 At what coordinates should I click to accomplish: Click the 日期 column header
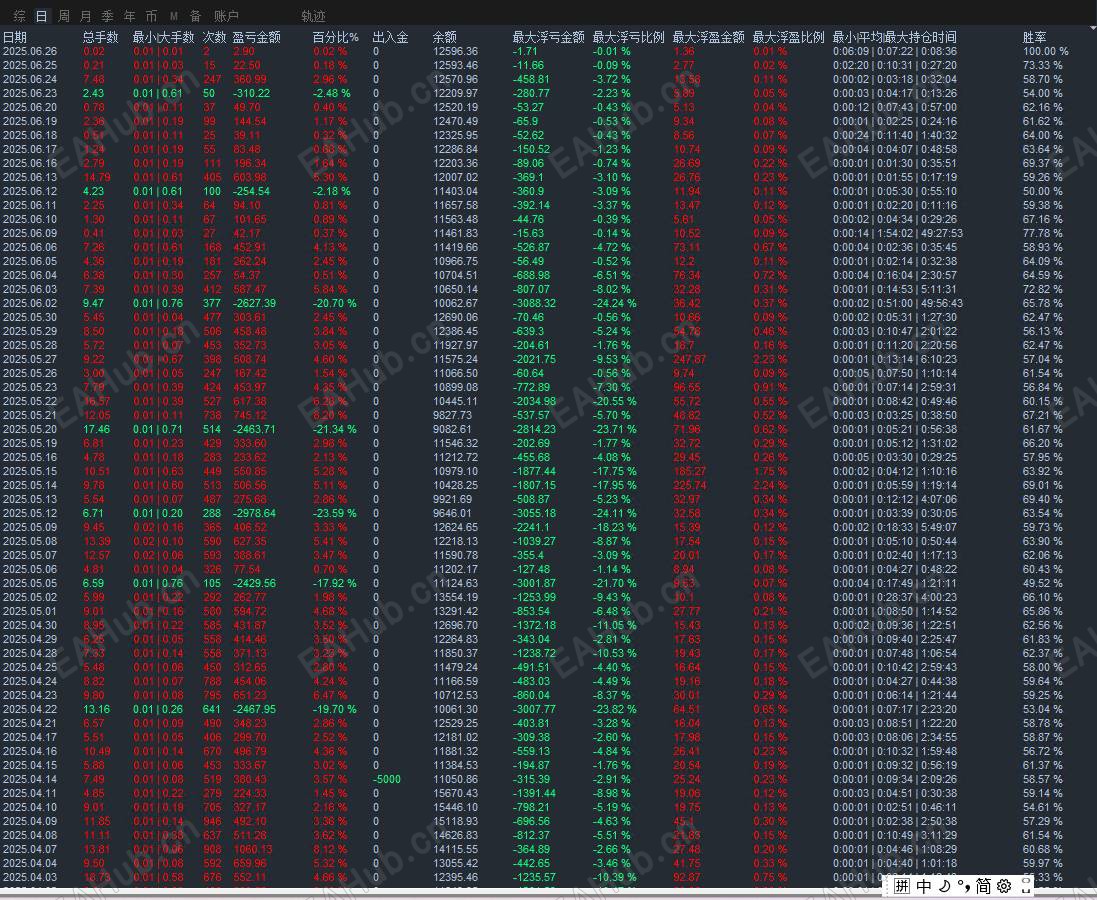click(x=15, y=37)
